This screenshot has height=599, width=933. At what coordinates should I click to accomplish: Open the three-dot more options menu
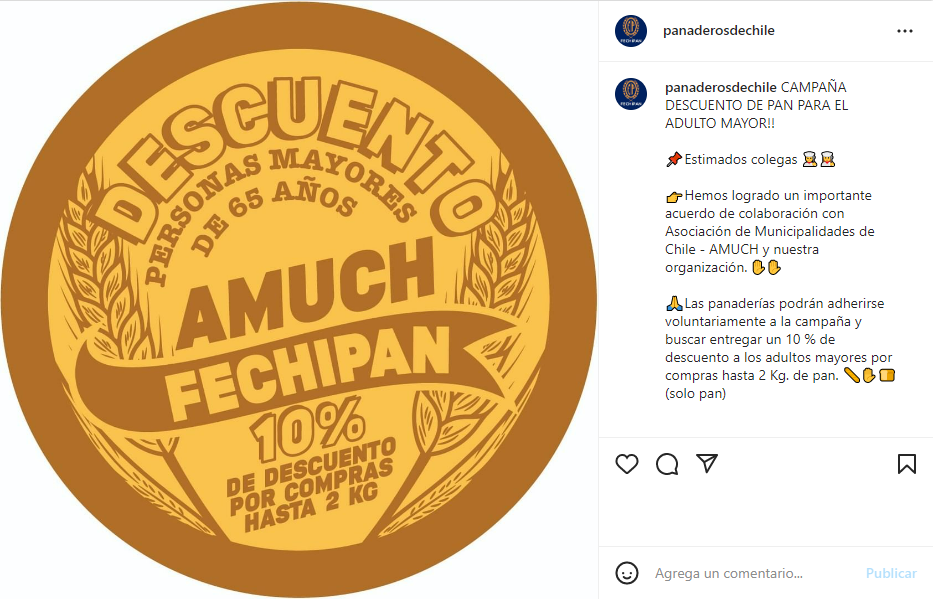coord(905,31)
